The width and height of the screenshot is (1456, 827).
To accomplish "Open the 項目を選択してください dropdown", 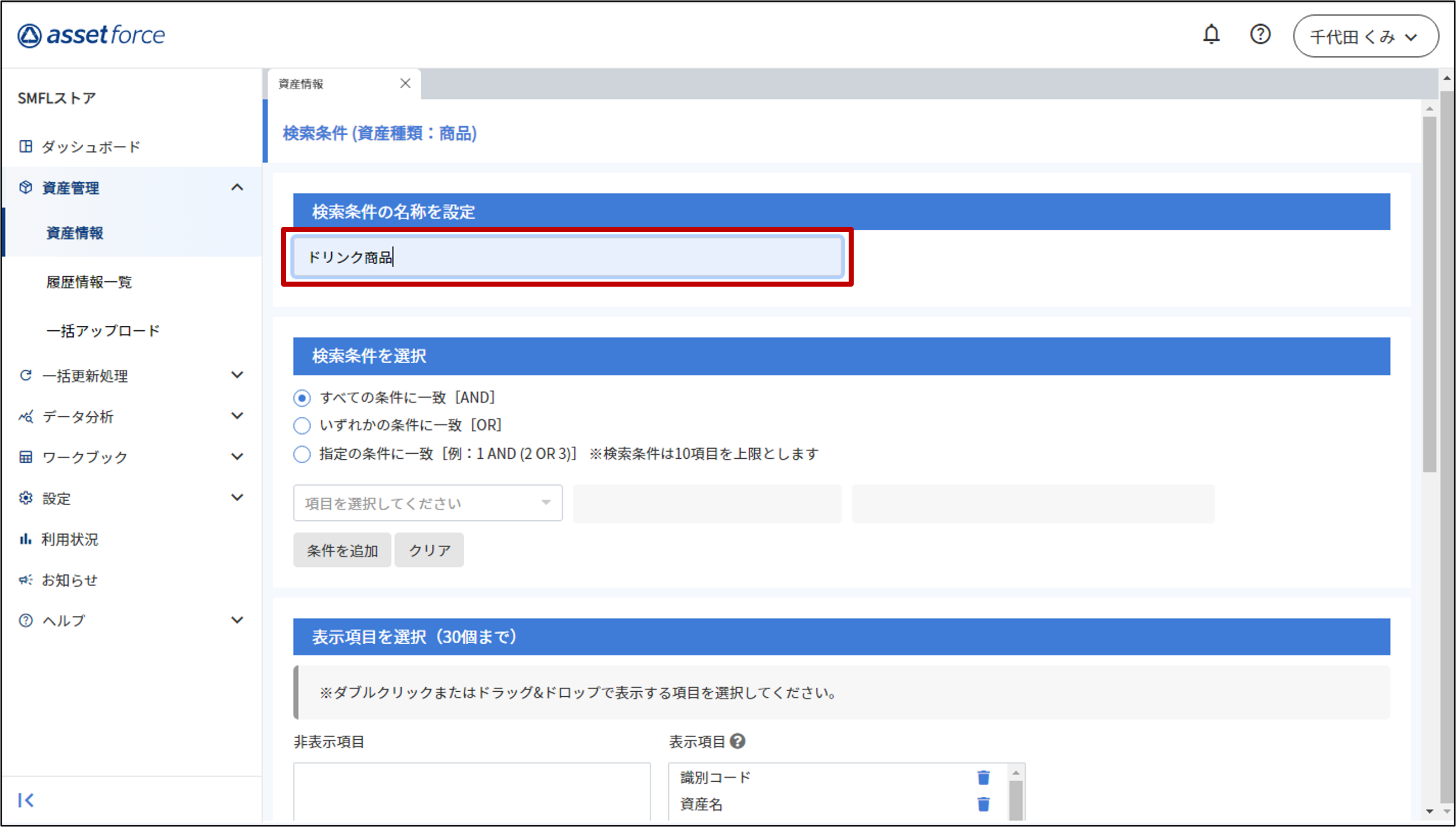I will point(427,503).
